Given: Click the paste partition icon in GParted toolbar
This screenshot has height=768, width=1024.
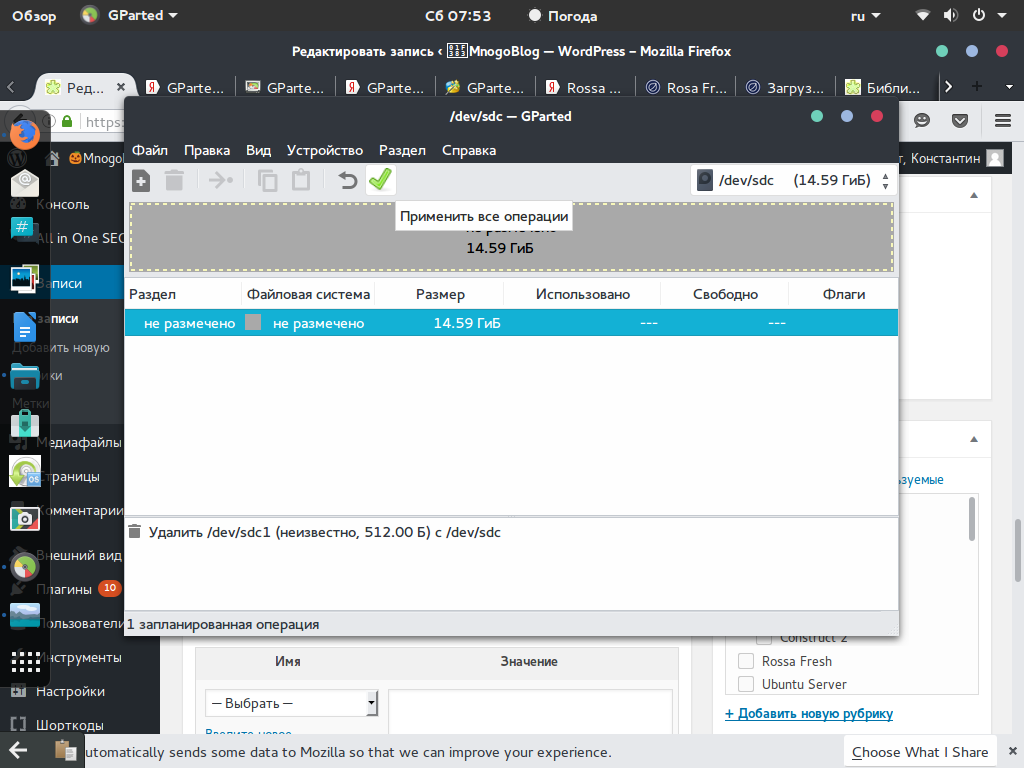Looking at the screenshot, I should tap(301, 180).
